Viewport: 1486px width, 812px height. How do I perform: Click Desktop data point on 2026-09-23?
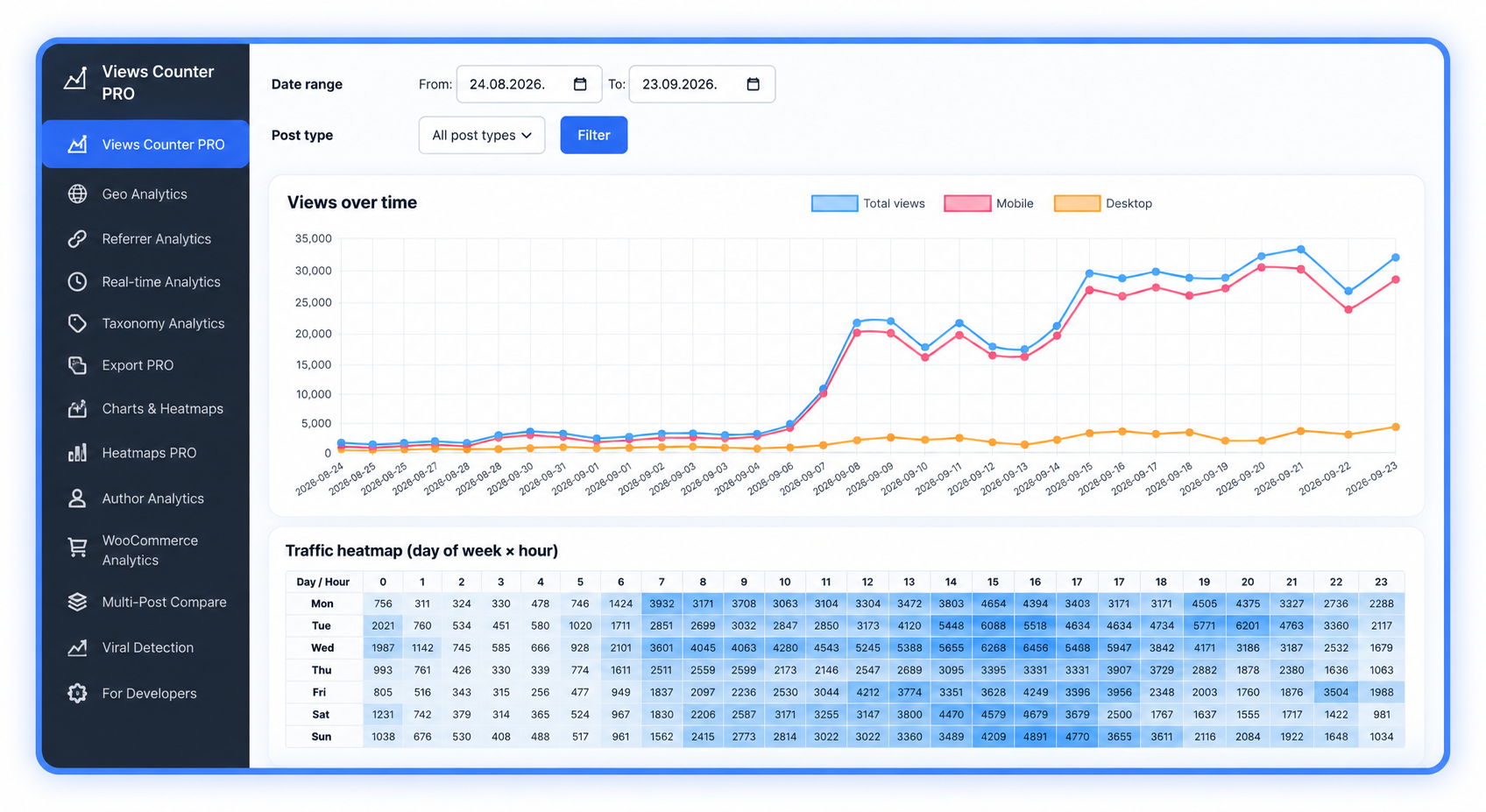click(x=1396, y=427)
